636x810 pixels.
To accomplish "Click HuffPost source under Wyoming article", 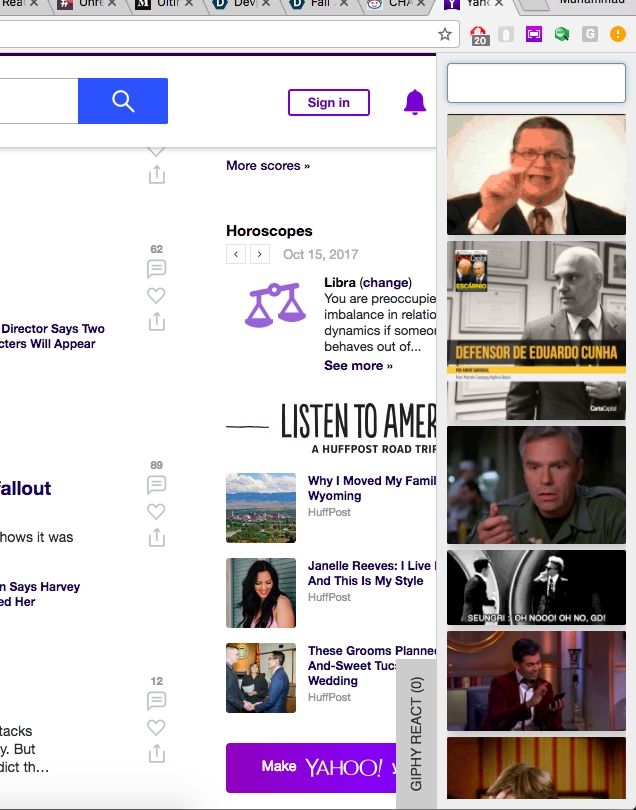I will pos(329,512).
